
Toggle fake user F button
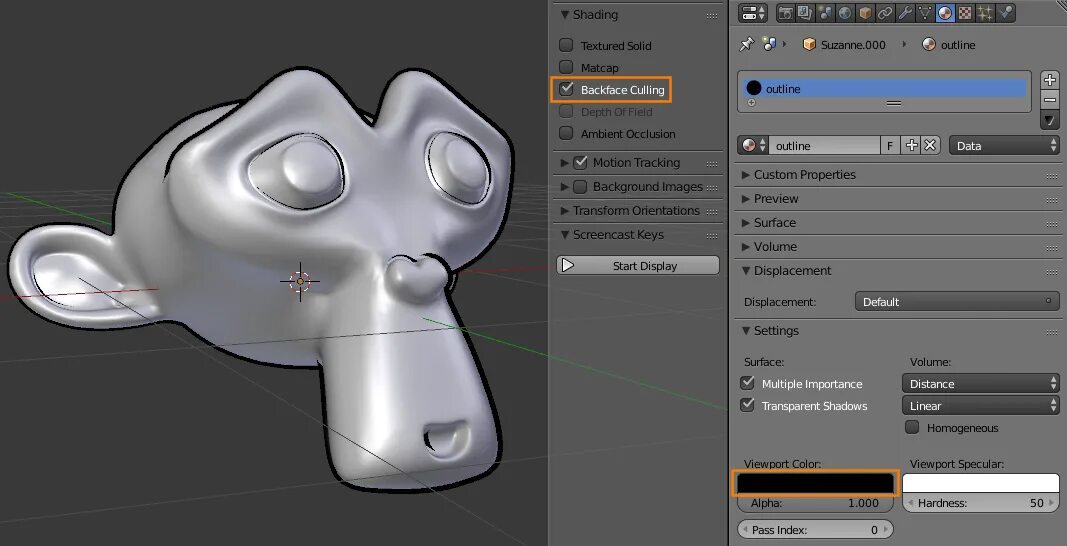tap(890, 146)
